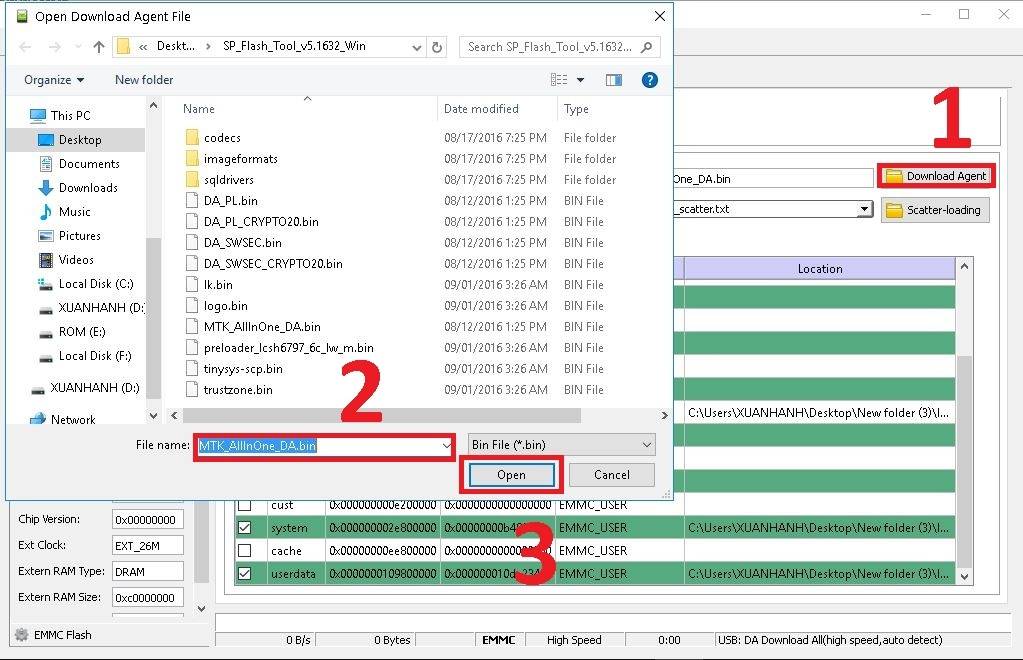Toggle the preview pane icon
1023x660 pixels.
tap(614, 80)
